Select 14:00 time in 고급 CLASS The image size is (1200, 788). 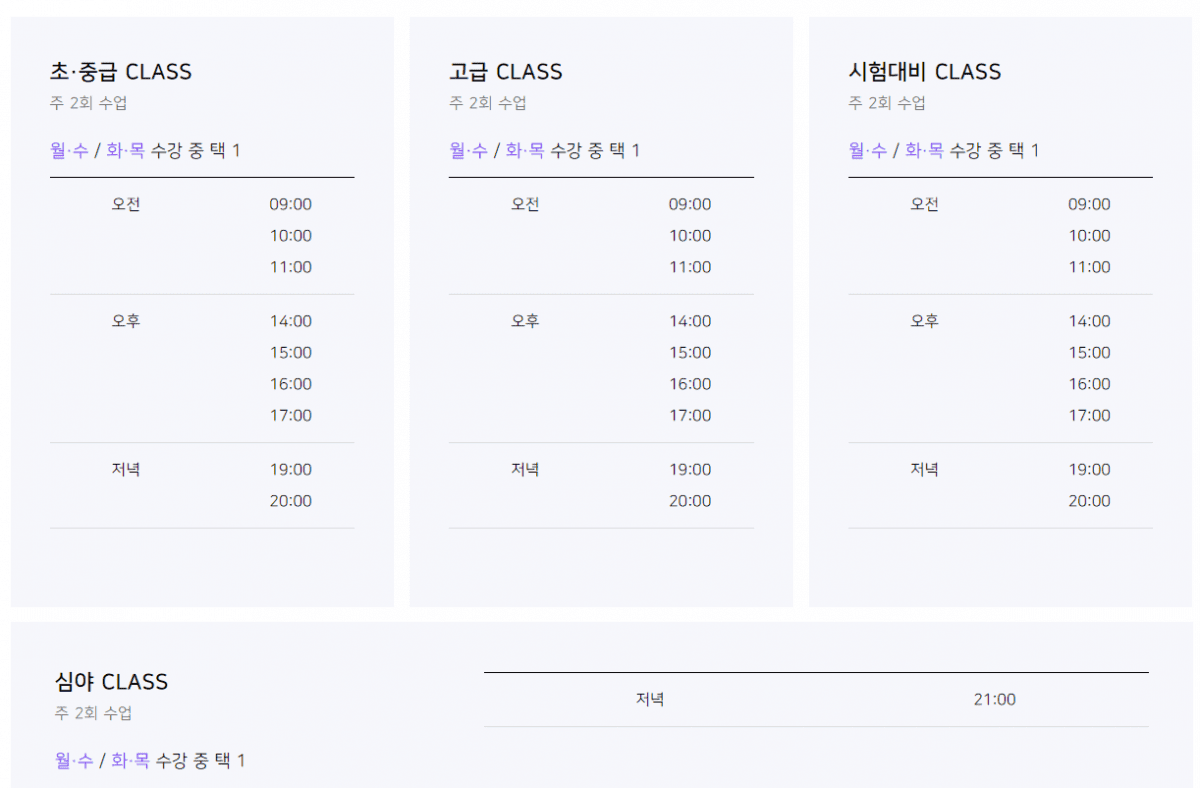coord(690,322)
